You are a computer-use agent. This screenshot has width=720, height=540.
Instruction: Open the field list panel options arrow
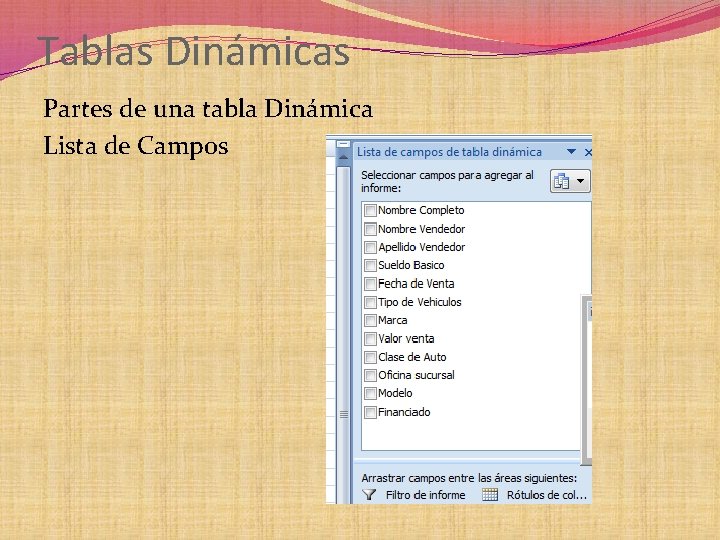571,152
